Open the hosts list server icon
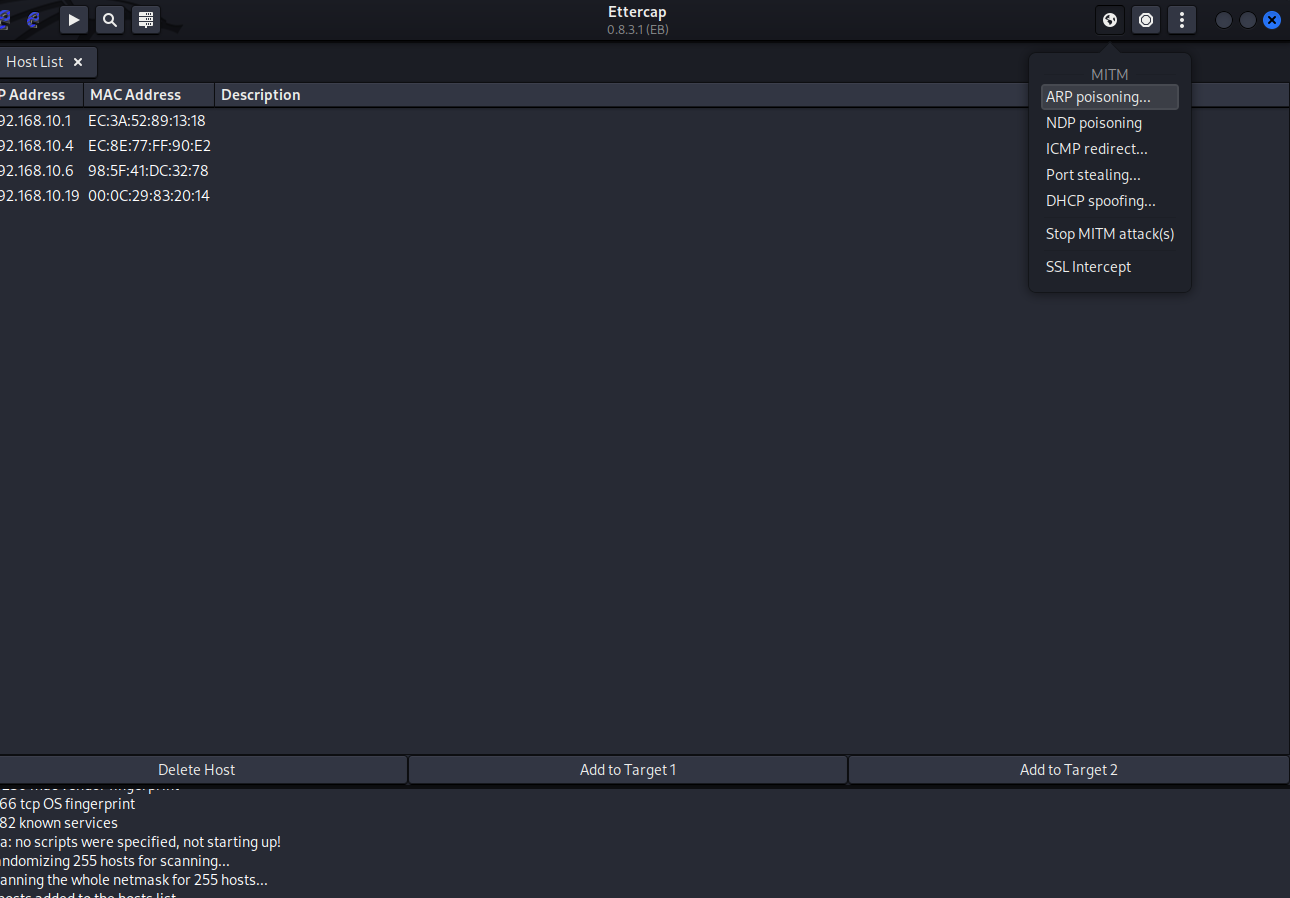1290x898 pixels. tap(146, 19)
